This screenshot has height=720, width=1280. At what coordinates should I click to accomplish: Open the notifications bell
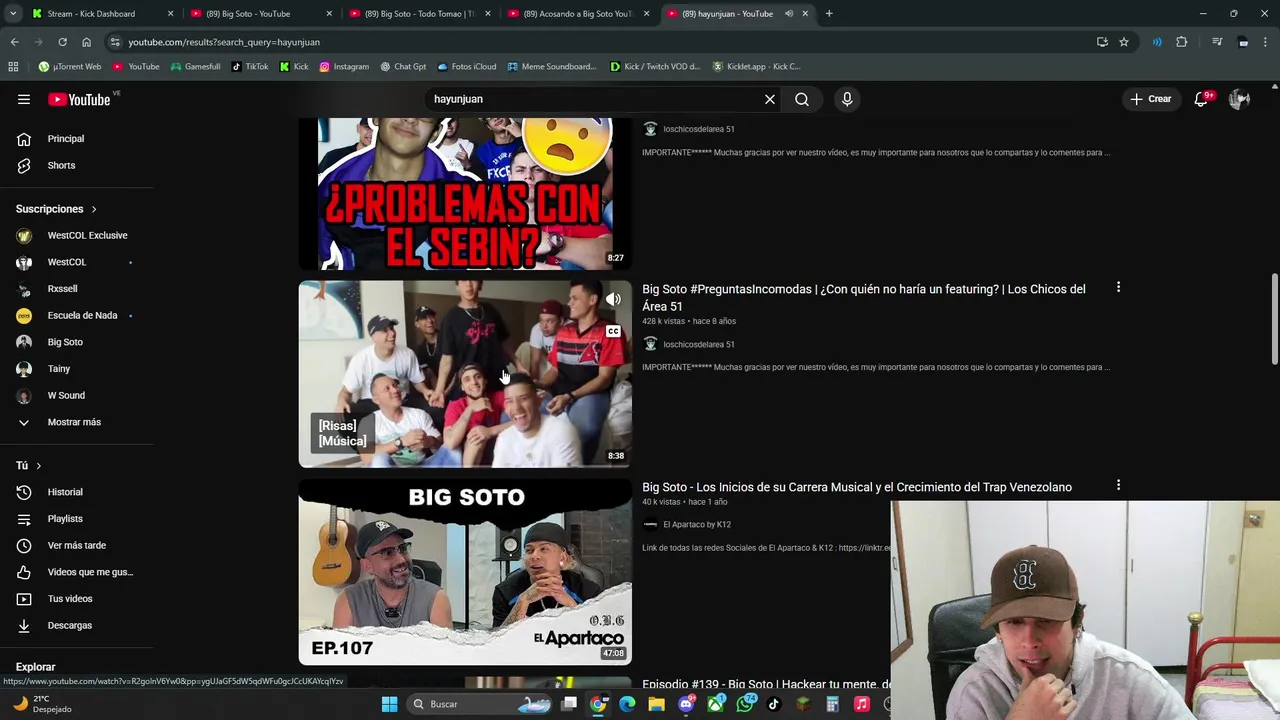tap(1202, 99)
